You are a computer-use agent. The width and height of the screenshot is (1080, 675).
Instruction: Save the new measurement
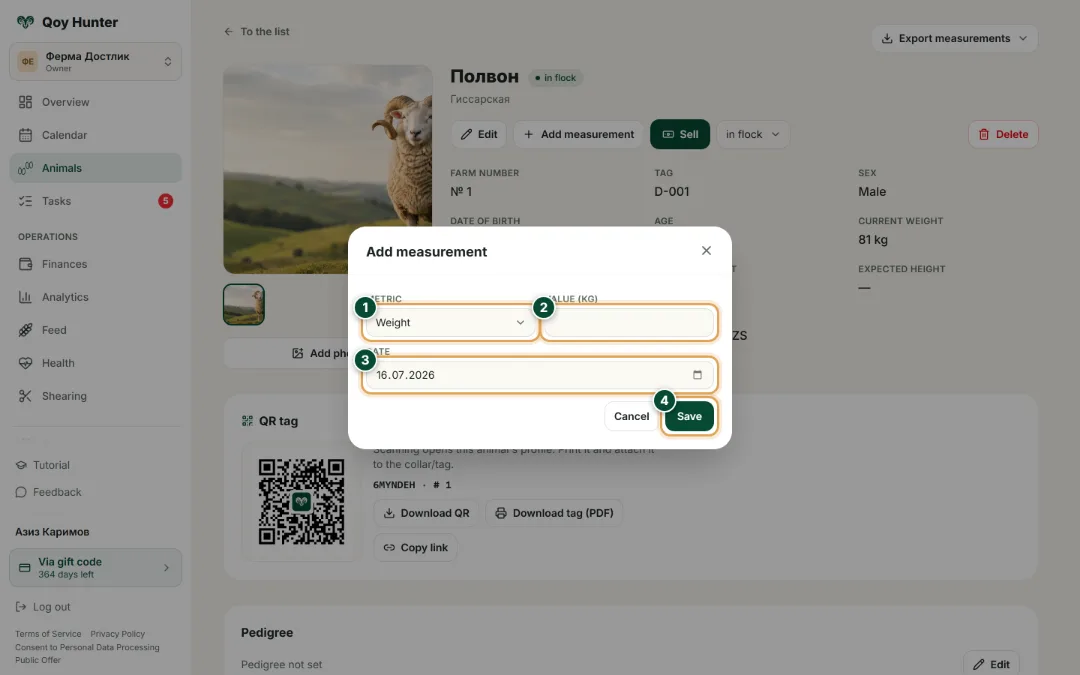[x=689, y=416]
